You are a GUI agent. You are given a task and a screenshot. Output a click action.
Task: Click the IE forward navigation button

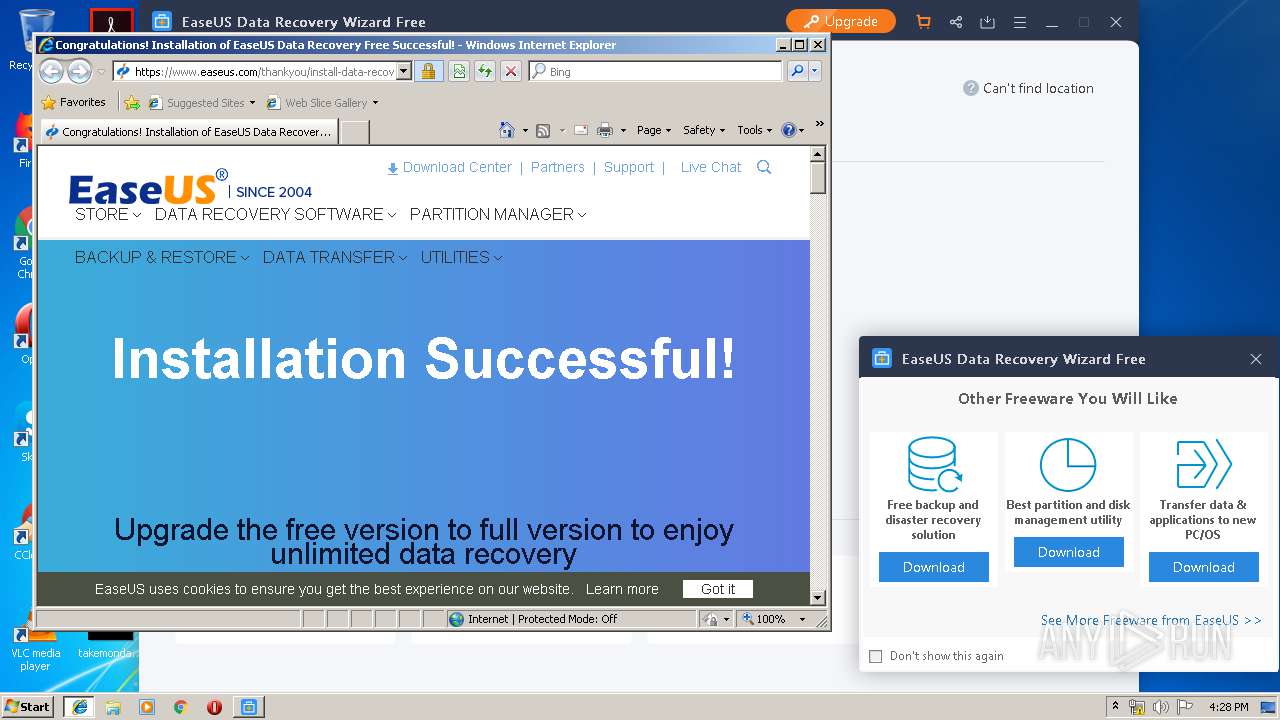click(x=79, y=71)
